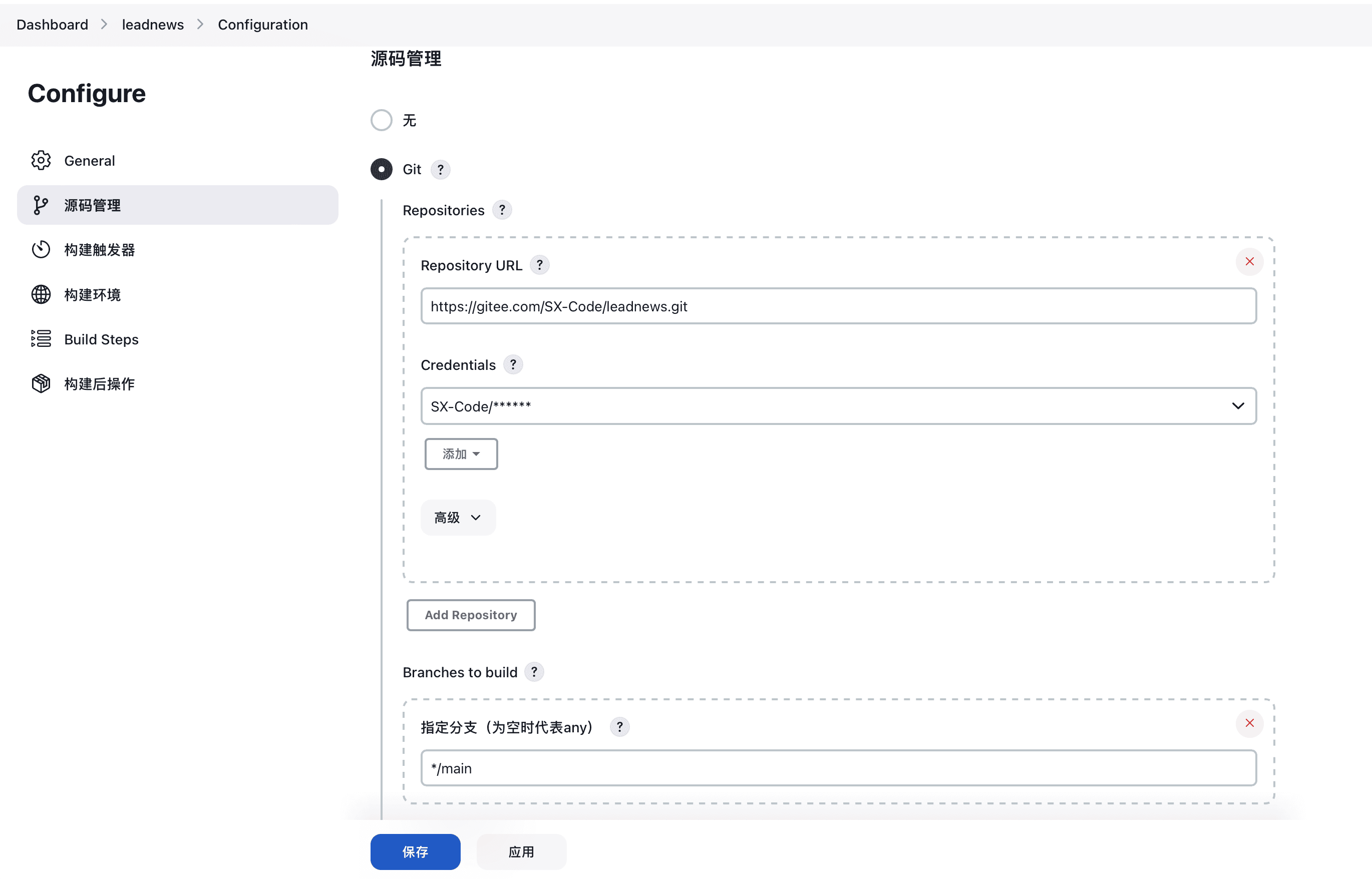Show help for Credentials field
Screen dimensions: 1372x879
tap(513, 365)
